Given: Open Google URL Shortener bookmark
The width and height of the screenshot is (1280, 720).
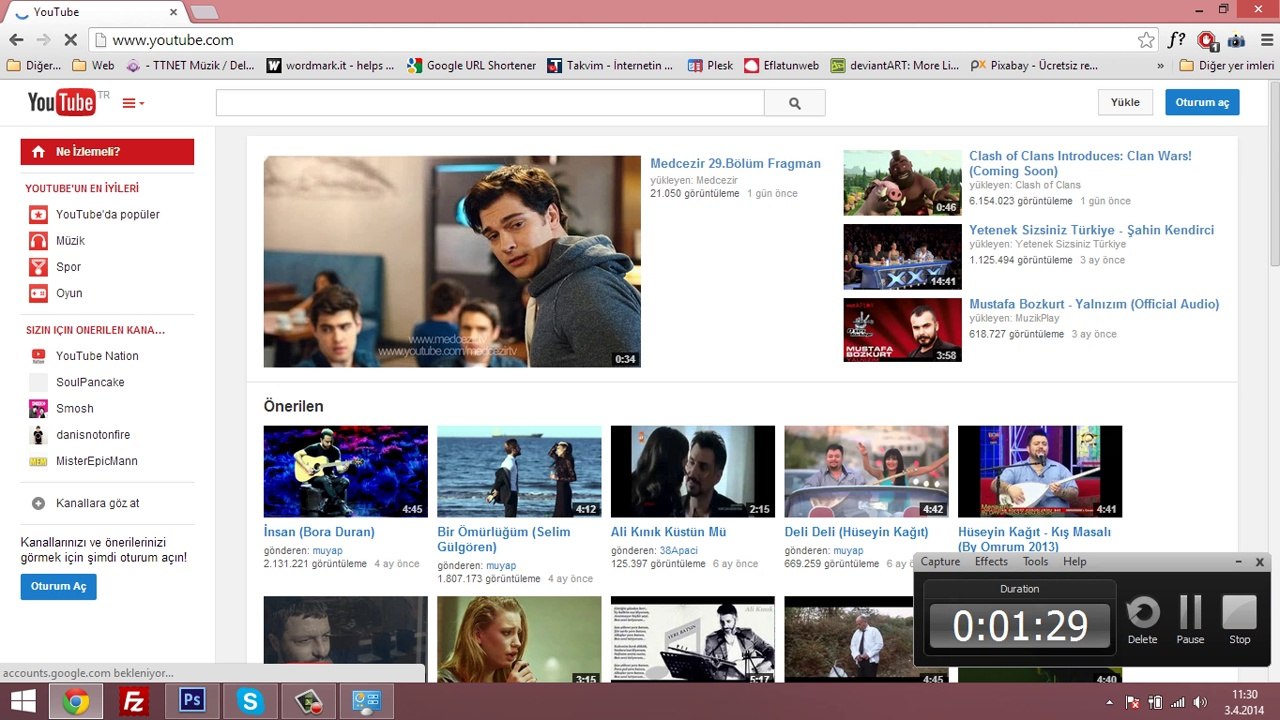Looking at the screenshot, I should pyautogui.click(x=472, y=66).
